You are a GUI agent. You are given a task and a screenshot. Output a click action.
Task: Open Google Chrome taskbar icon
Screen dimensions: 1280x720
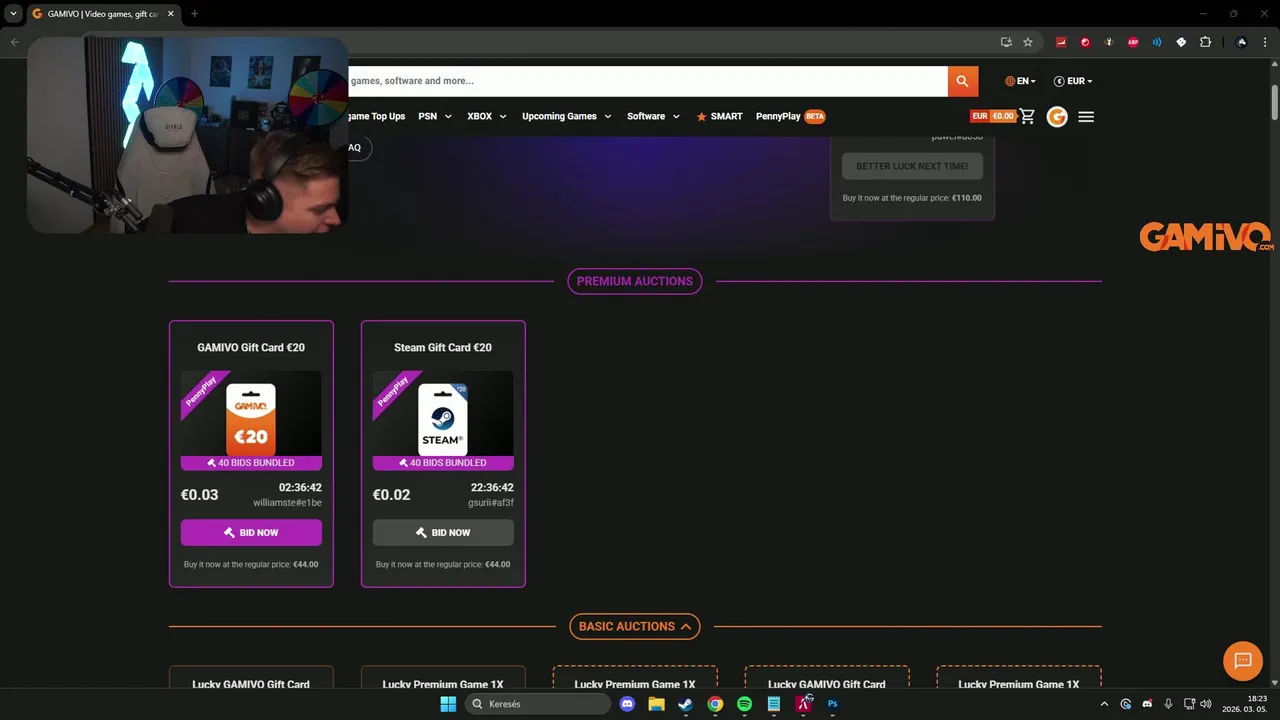[715, 704]
